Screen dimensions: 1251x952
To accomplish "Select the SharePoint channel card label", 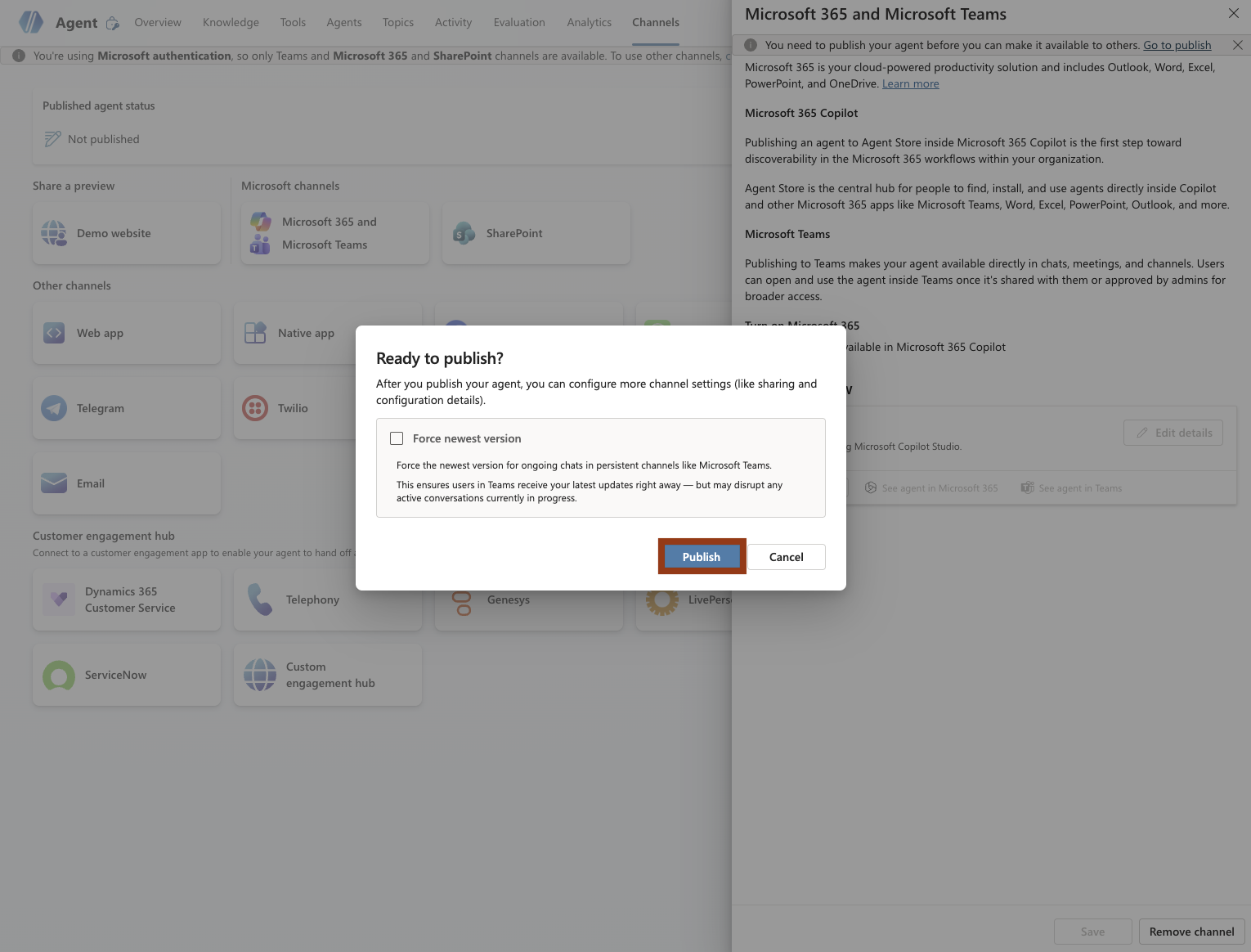I will click(x=514, y=233).
